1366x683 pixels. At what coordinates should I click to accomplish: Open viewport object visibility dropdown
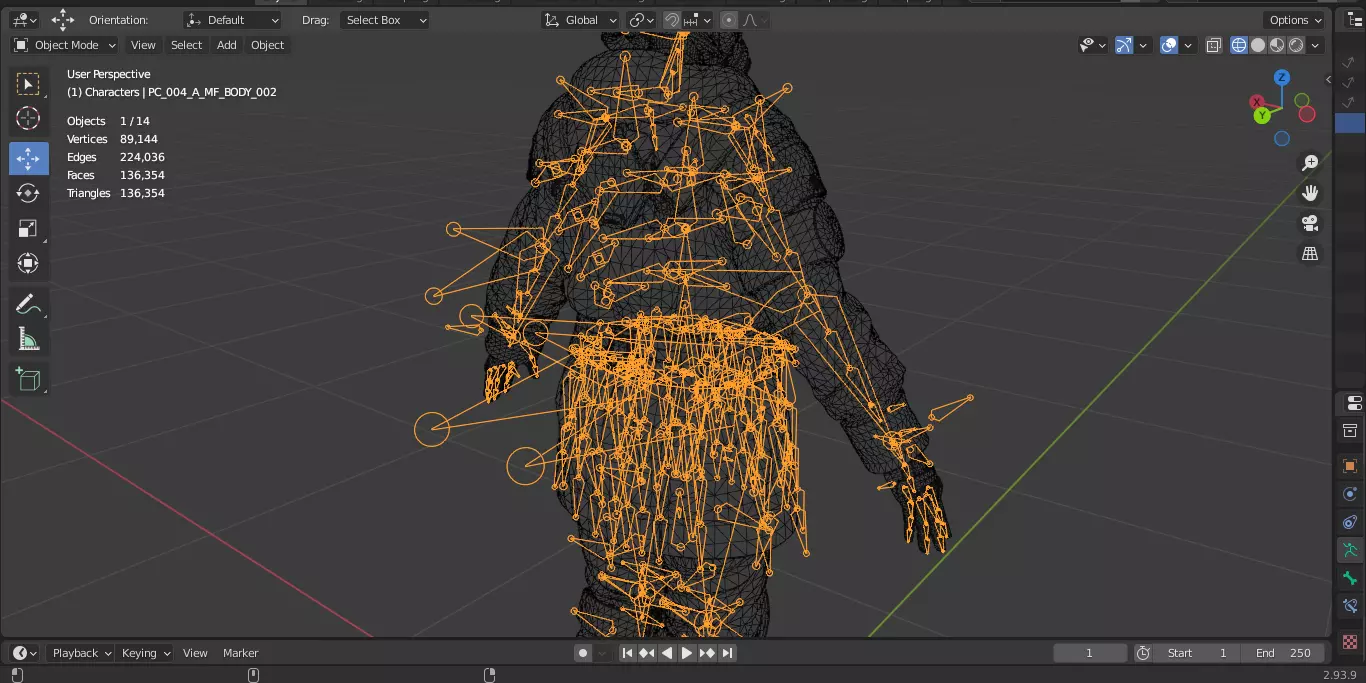[1092, 45]
